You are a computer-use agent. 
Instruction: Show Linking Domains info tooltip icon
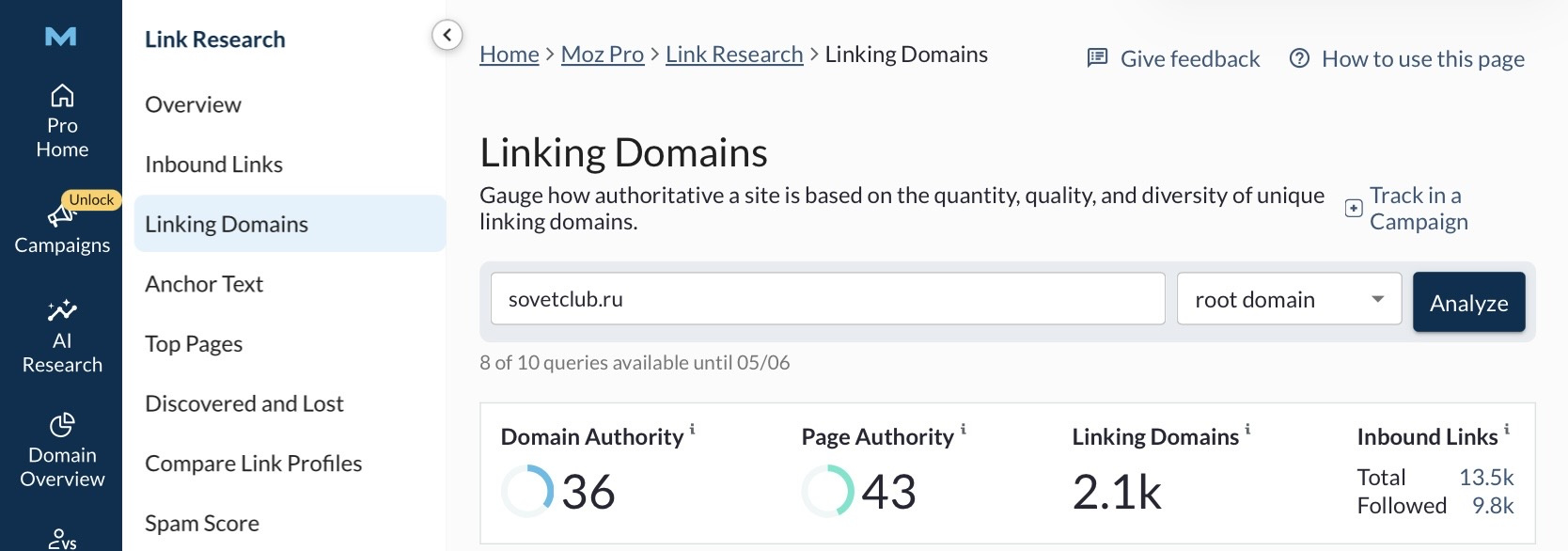click(1247, 429)
